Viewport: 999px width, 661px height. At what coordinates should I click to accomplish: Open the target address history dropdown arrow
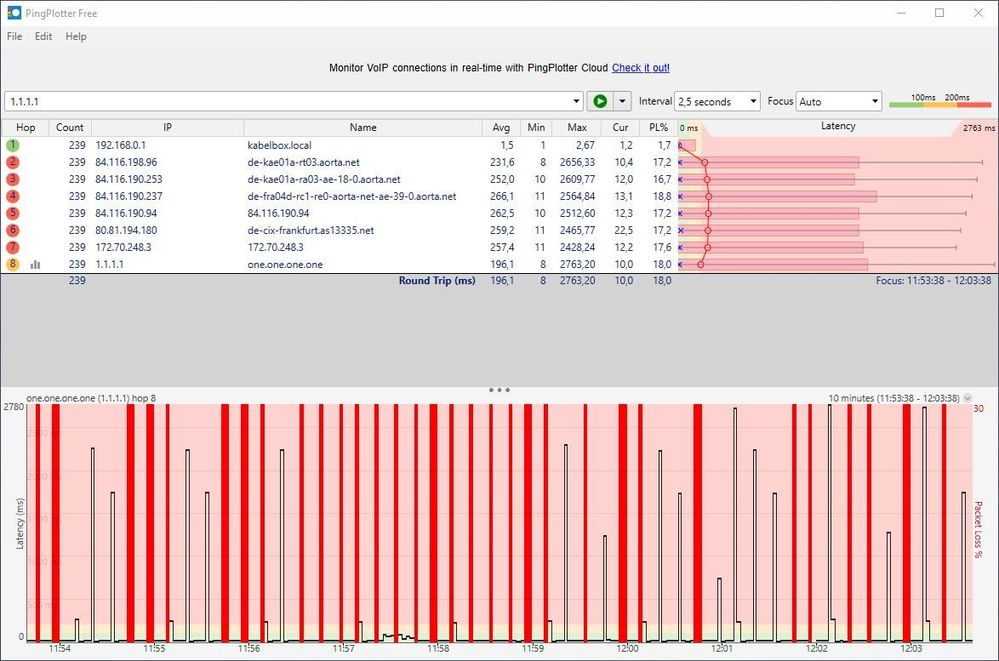click(576, 102)
